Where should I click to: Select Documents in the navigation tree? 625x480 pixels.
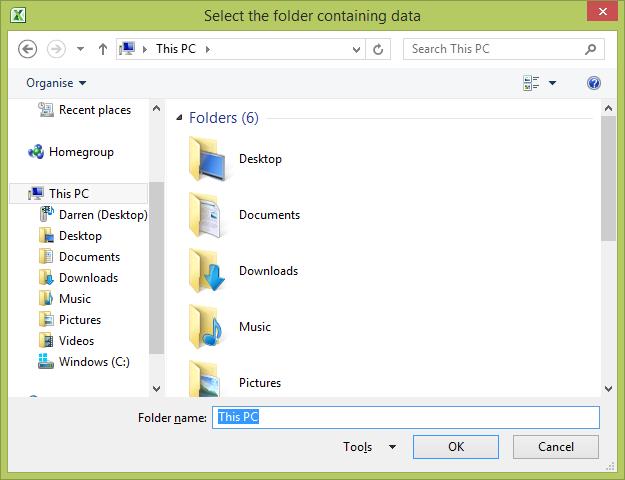click(x=79, y=257)
